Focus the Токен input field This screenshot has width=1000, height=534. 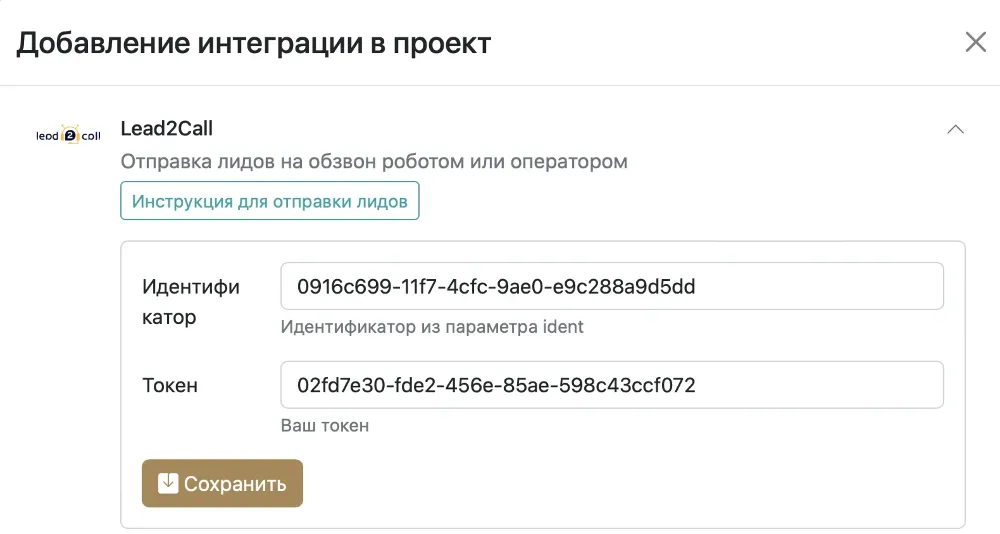tap(612, 385)
